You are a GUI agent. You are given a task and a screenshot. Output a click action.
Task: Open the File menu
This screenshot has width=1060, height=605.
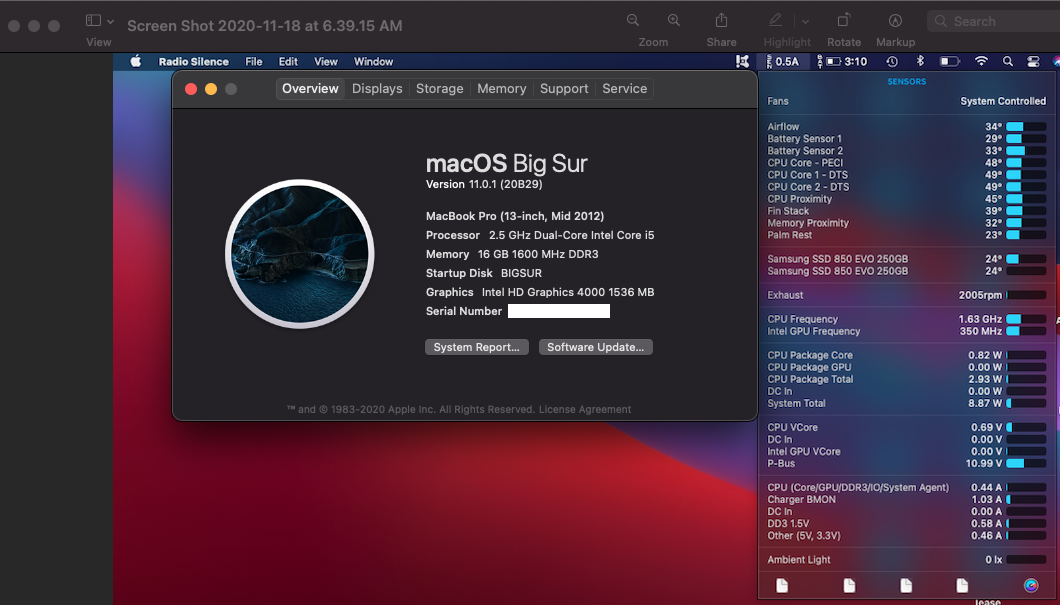[x=254, y=62]
